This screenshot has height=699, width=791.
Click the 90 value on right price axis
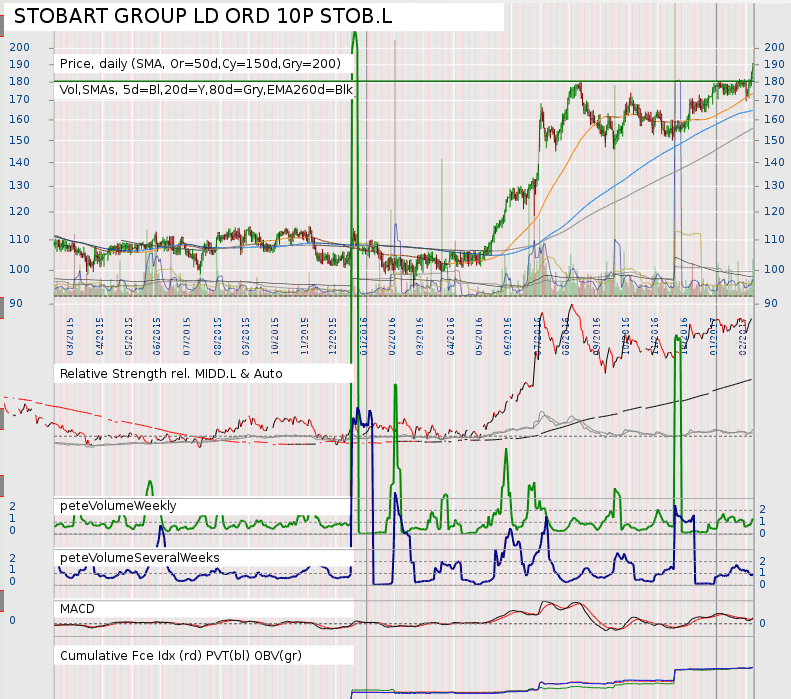771,304
